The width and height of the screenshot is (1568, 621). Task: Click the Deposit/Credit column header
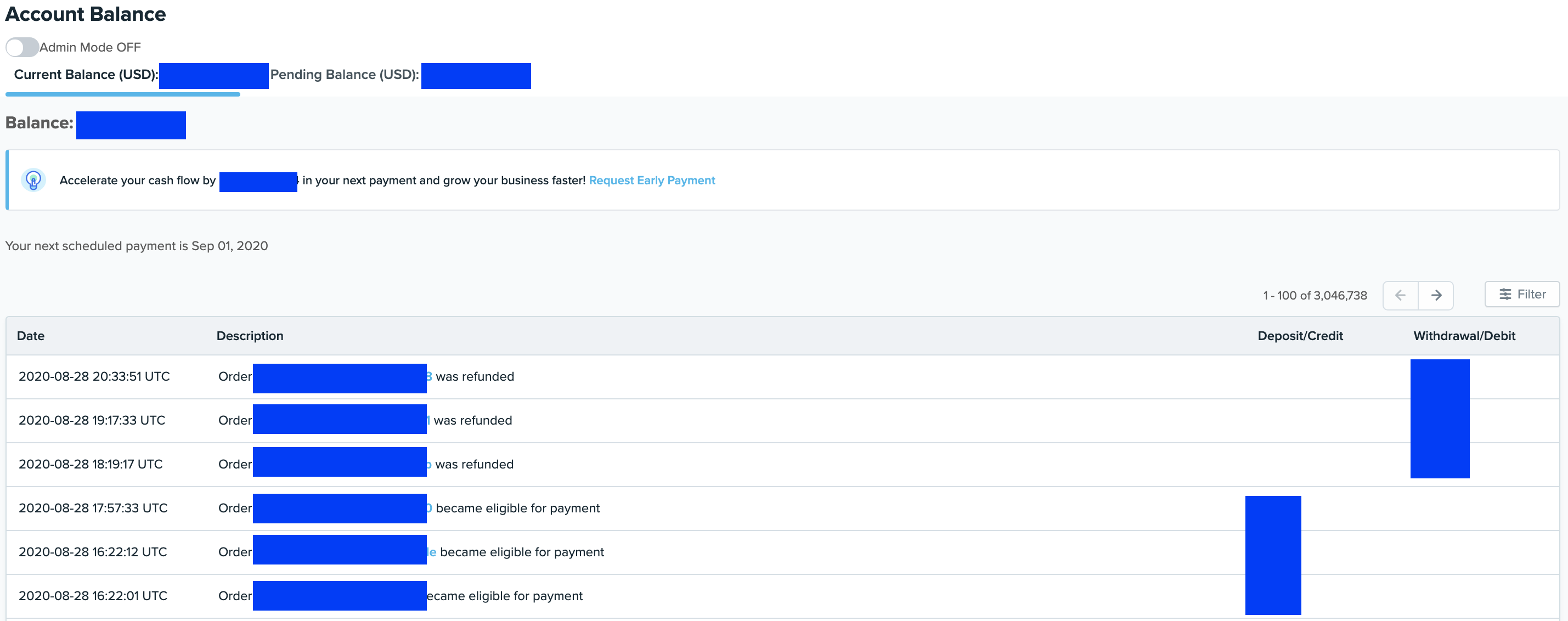click(x=1300, y=336)
